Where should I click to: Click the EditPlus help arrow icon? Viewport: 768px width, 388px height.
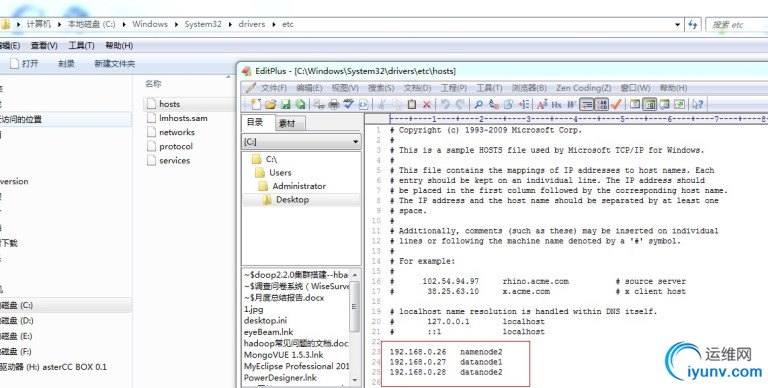pyautogui.click(x=697, y=104)
